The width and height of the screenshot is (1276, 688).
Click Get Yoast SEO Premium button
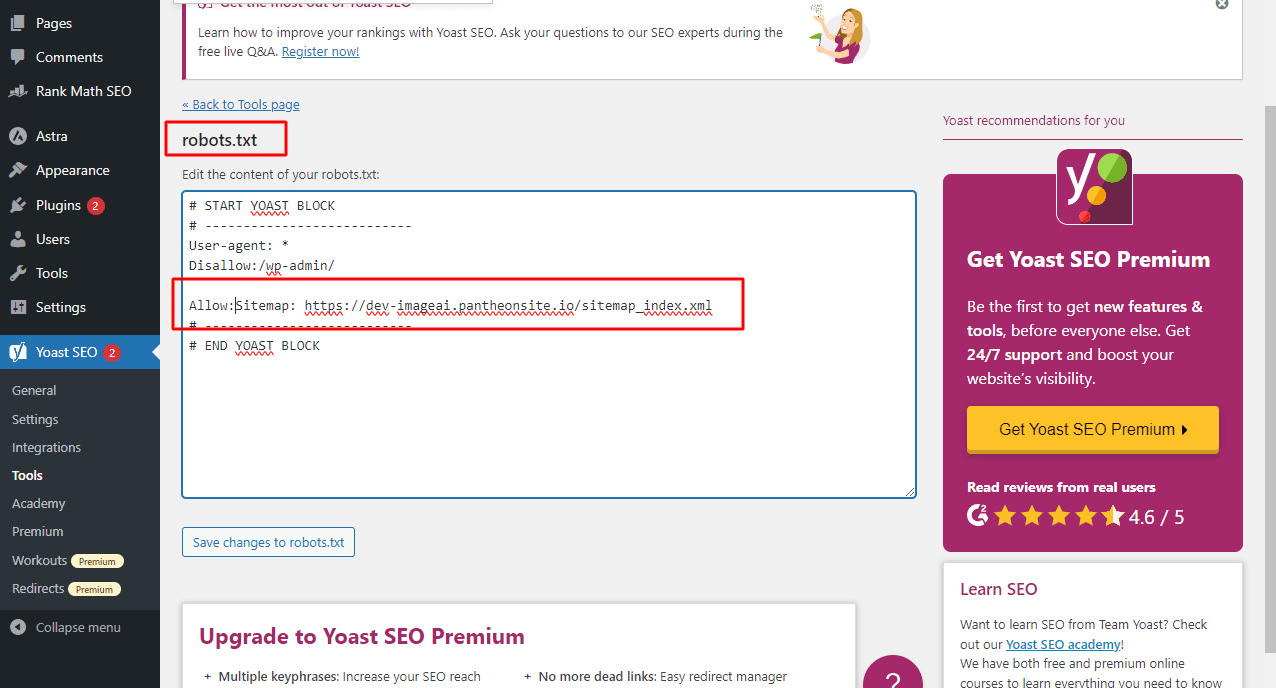[1093, 429]
